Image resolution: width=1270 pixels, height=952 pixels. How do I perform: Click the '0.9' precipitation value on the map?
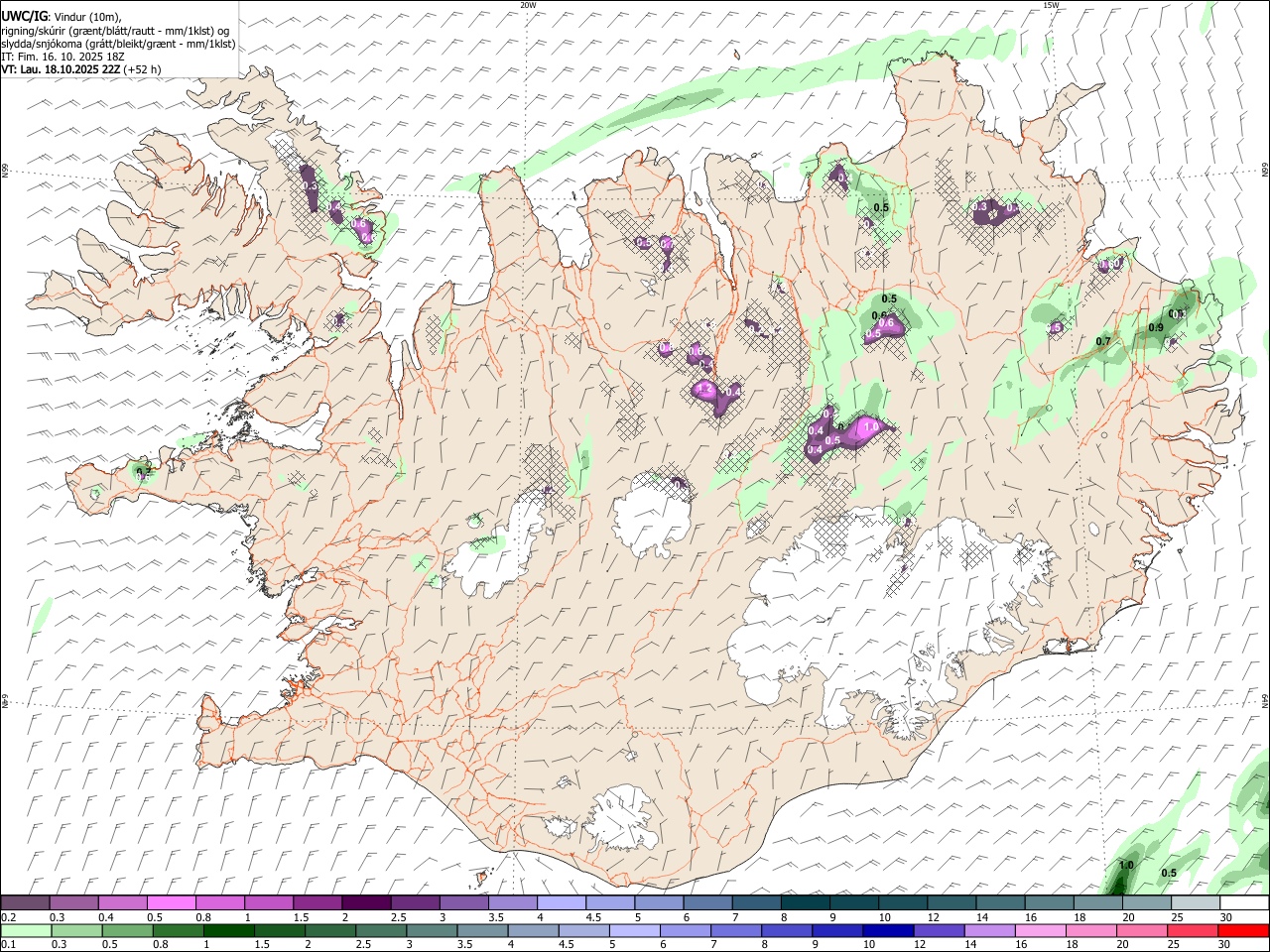pyautogui.click(x=1156, y=327)
